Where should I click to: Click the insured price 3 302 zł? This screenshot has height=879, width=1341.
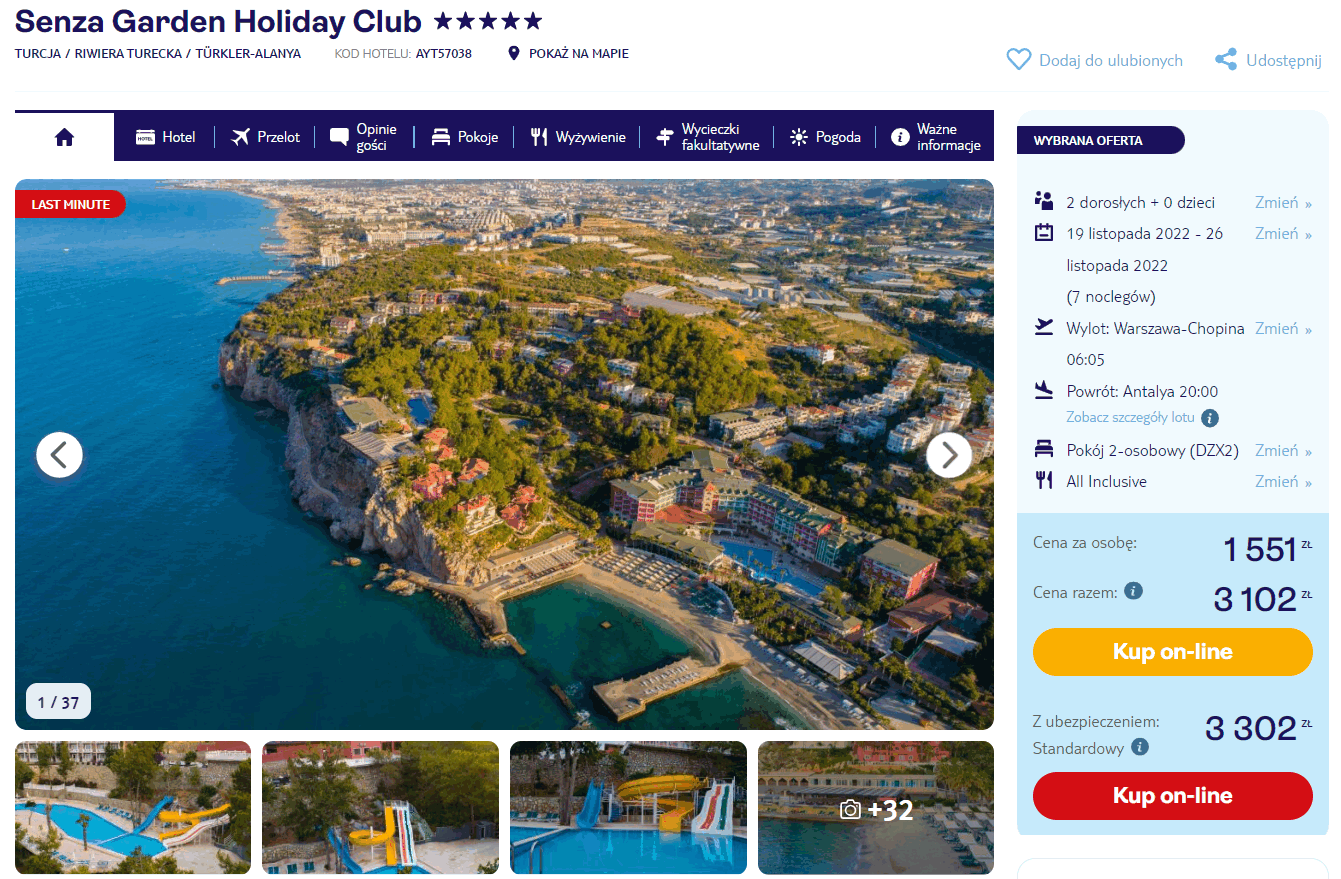pyautogui.click(x=1258, y=729)
